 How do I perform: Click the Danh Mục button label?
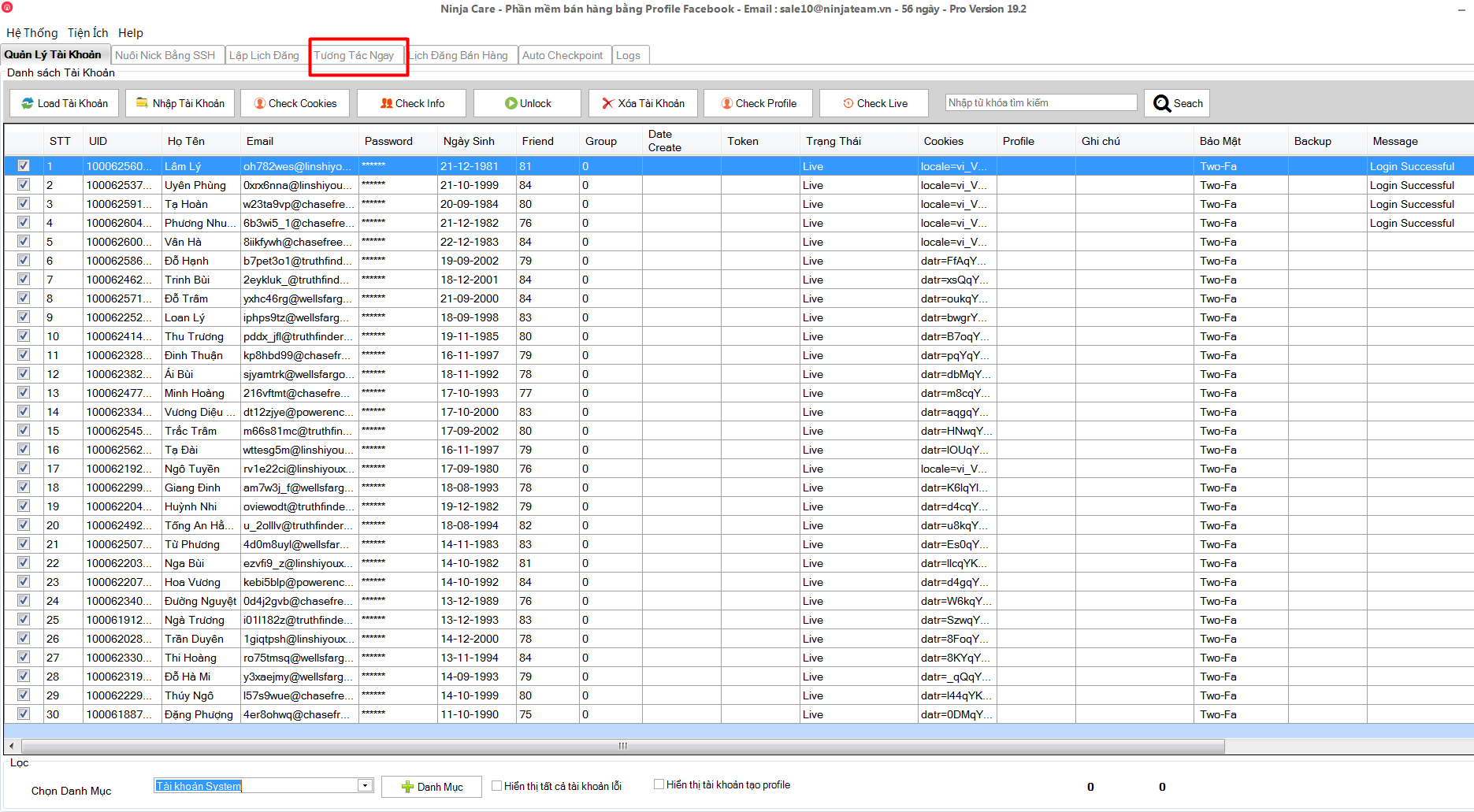(x=440, y=787)
